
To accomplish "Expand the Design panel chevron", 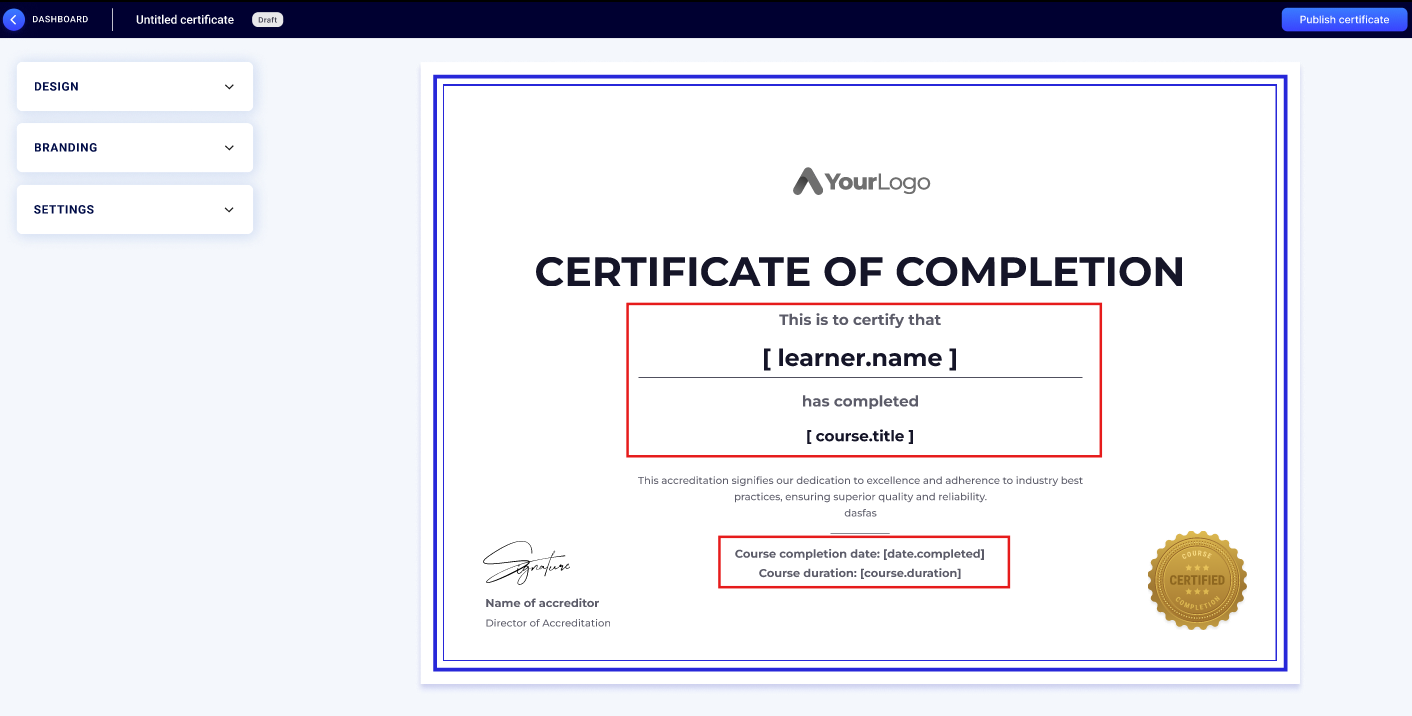I will pos(229,87).
